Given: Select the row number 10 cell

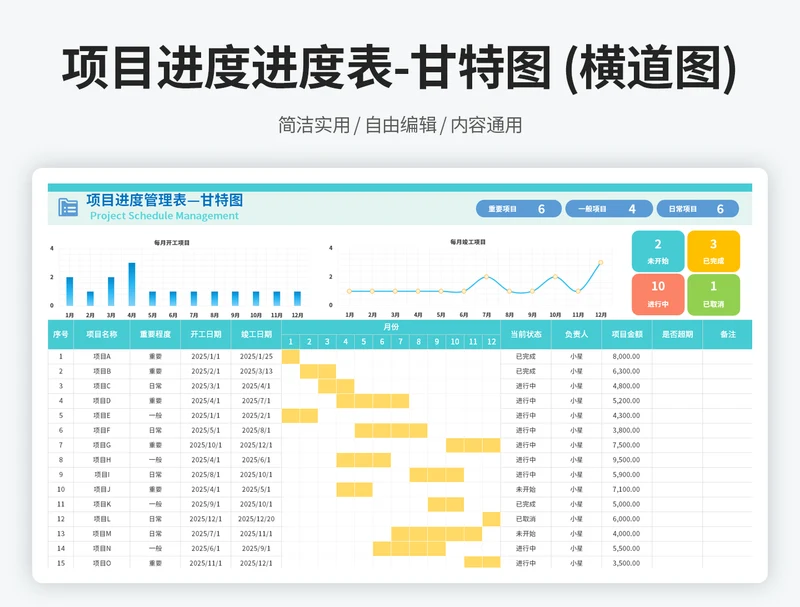Looking at the screenshot, I should (x=60, y=490).
